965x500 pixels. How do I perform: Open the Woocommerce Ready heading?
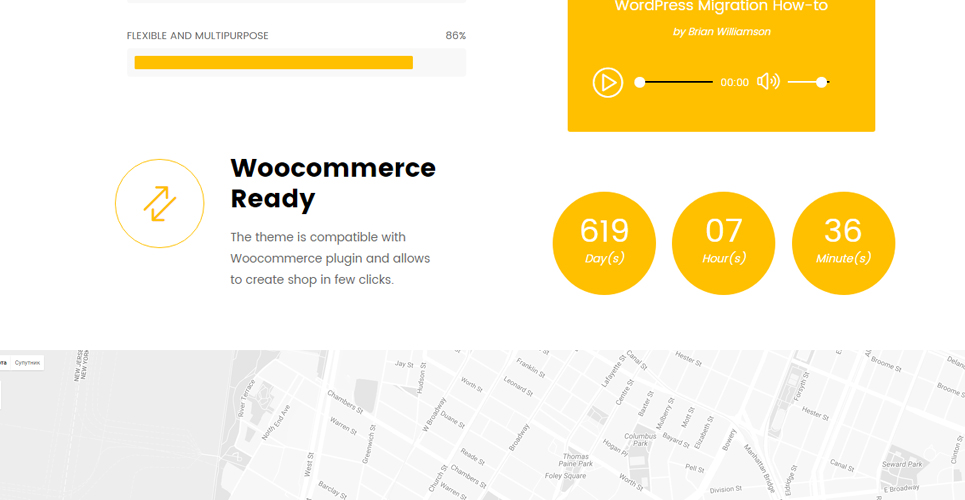tap(333, 183)
